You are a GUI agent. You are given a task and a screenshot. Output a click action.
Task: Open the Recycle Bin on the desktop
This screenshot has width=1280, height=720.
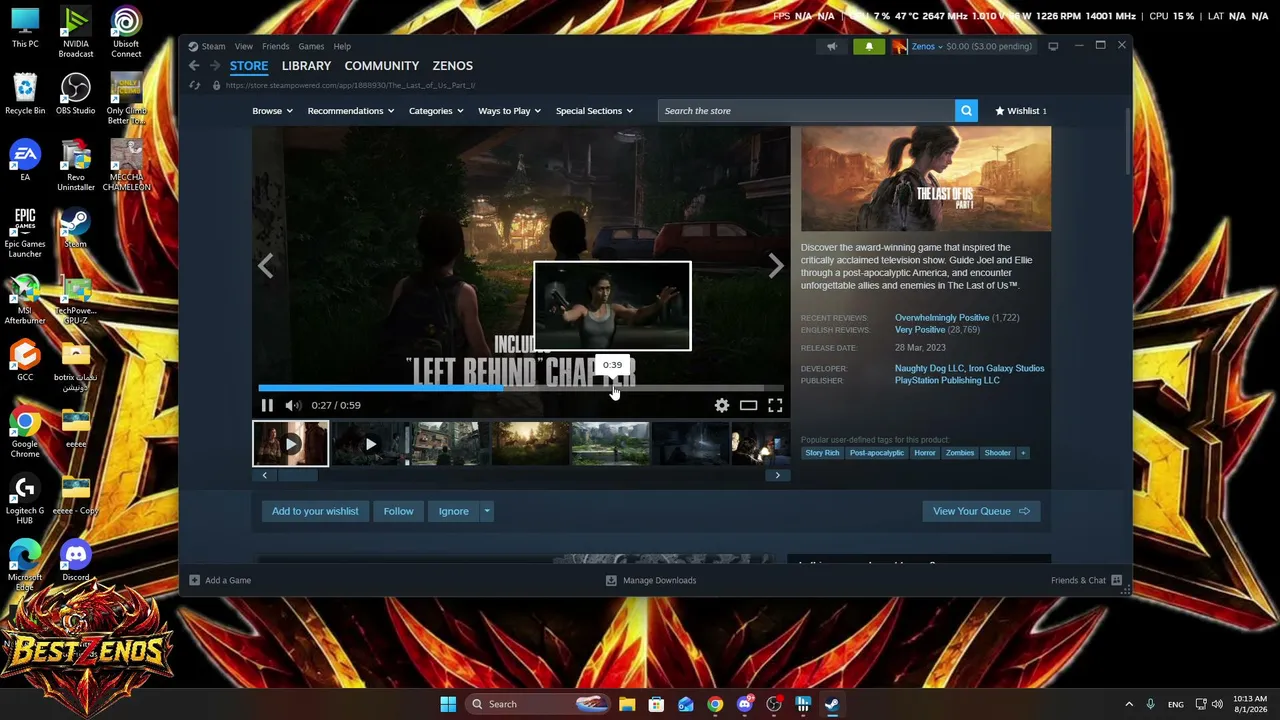click(x=25, y=94)
